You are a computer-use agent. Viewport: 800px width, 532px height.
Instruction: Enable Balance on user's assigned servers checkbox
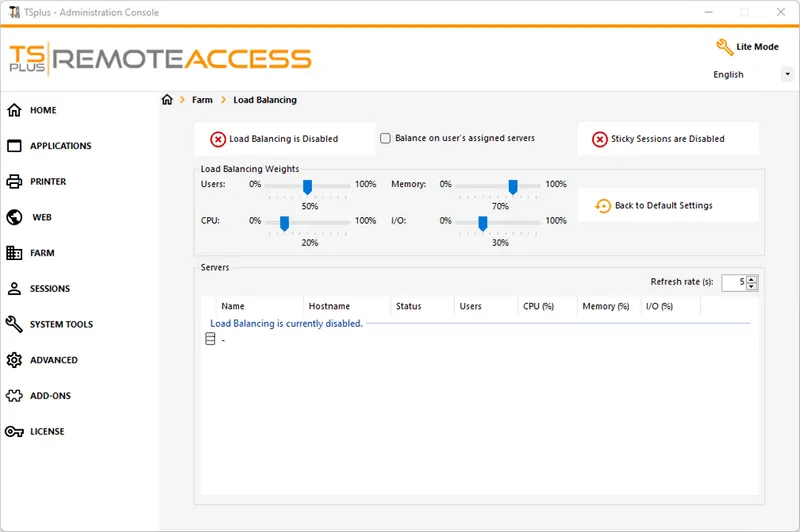click(x=385, y=139)
